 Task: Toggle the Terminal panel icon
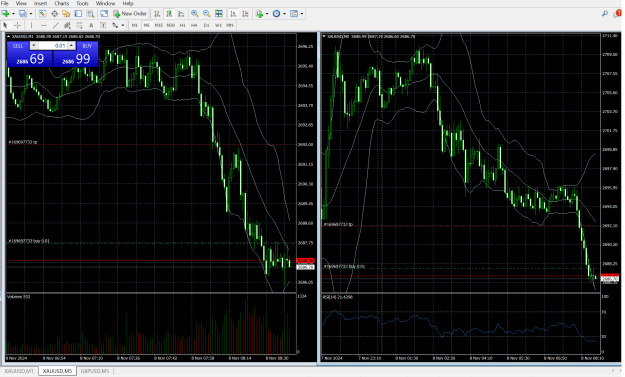pyautogui.click(x=78, y=14)
